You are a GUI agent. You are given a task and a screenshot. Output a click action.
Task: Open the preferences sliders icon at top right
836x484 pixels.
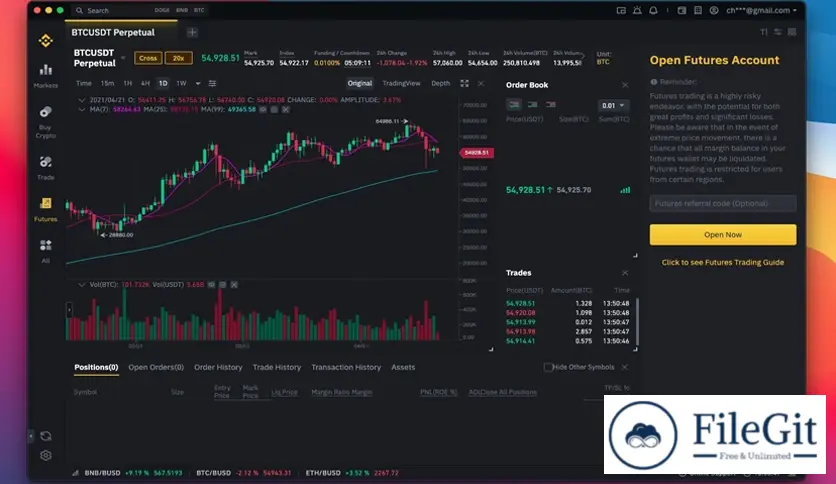pos(777,32)
